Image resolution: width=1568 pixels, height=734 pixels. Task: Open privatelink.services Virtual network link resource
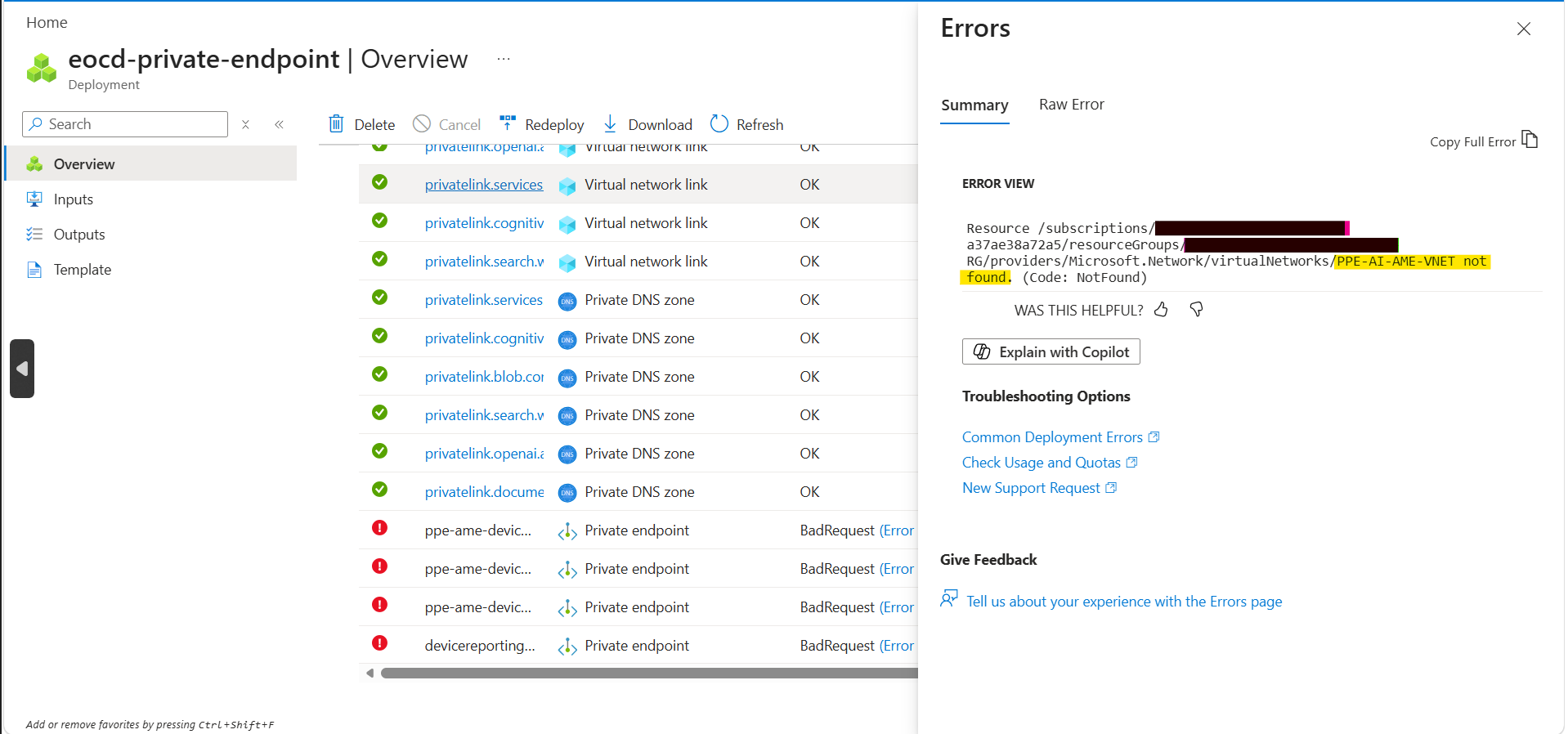484,185
